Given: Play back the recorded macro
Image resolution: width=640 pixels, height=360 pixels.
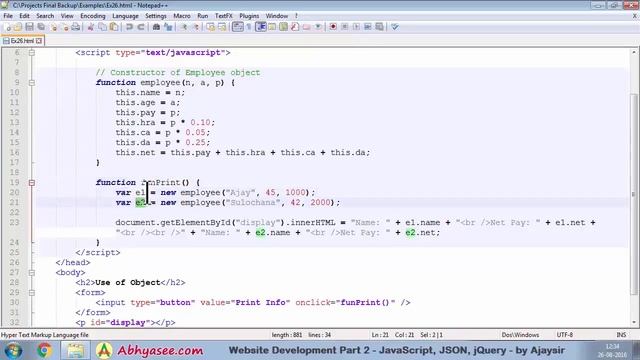Looking at the screenshot, I should tap(356, 27).
